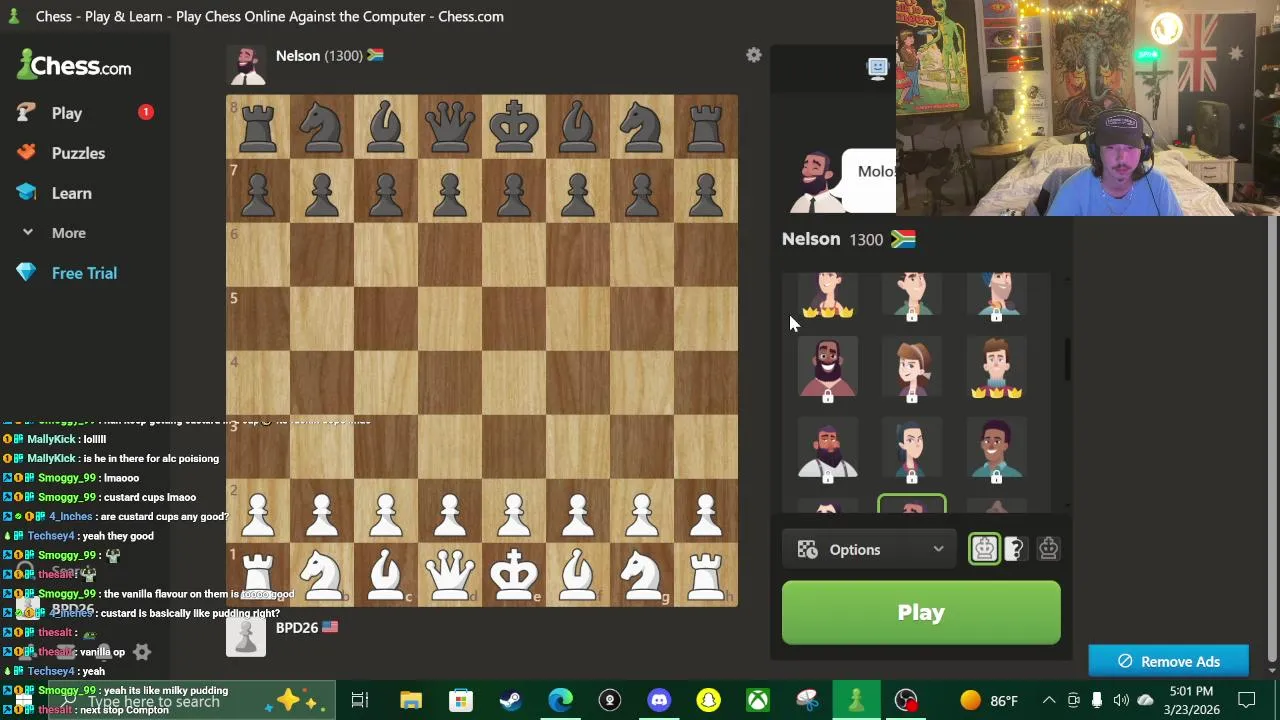Click Nelson's speech bubble portrait
Image resolution: width=1280 pixels, height=720 pixels.
click(816, 181)
